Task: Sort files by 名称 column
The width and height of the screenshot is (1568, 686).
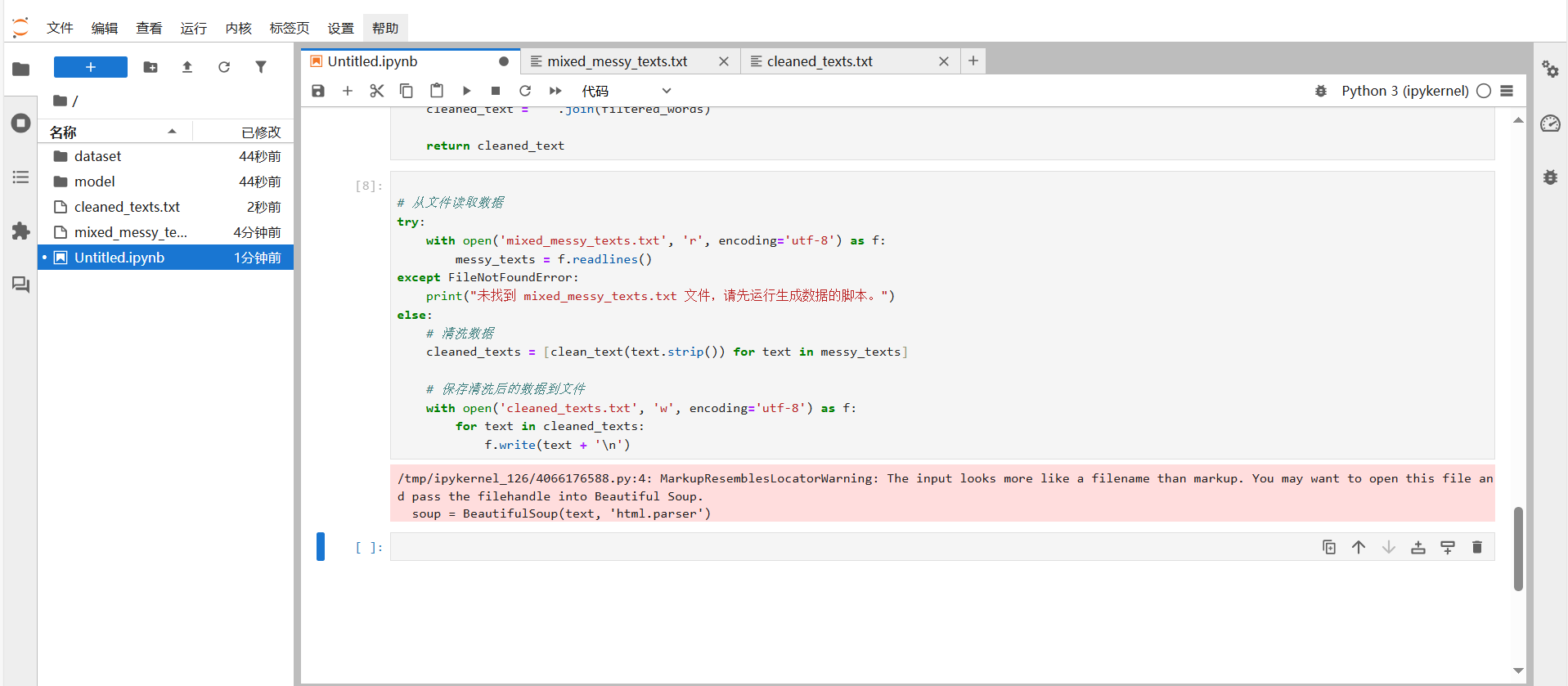Action: pos(115,132)
